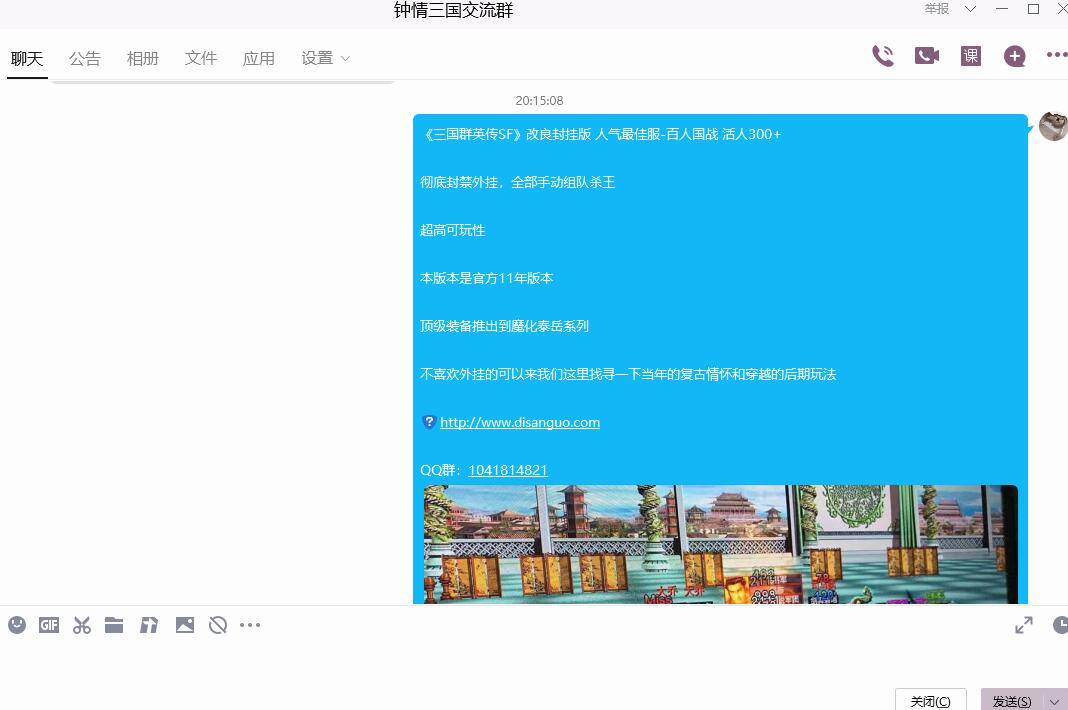
Task: Open the 应用 tab
Action: click(258, 59)
